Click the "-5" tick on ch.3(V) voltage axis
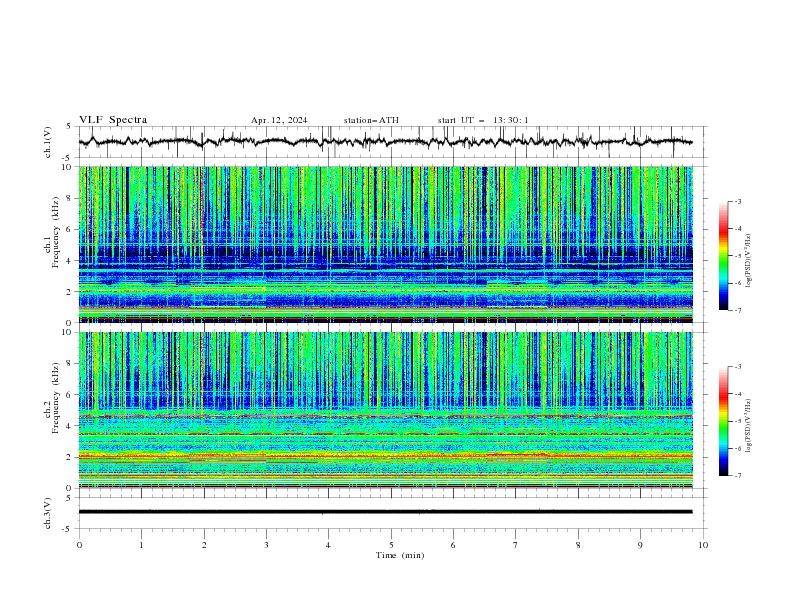Viewport: 792px width, 612px height. pos(68,529)
